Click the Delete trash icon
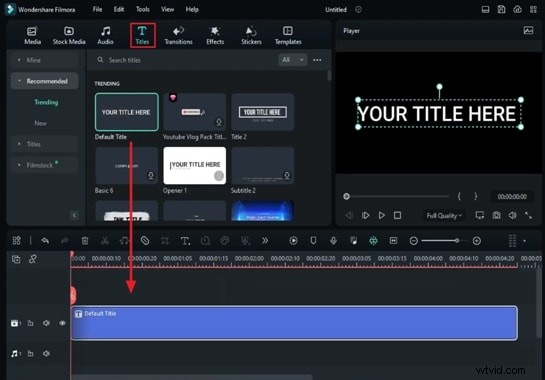Image resolution: width=545 pixels, height=380 pixels. [x=84, y=241]
